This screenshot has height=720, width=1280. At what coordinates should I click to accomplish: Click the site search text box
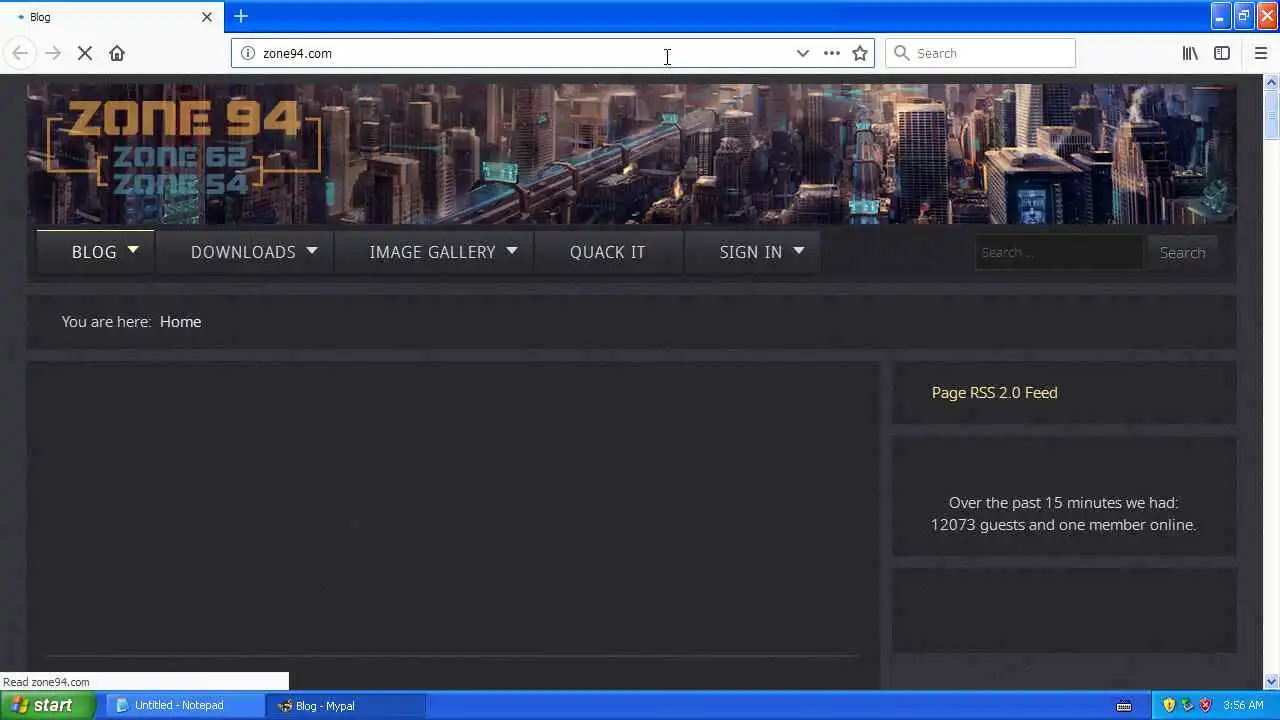[x=1059, y=253]
